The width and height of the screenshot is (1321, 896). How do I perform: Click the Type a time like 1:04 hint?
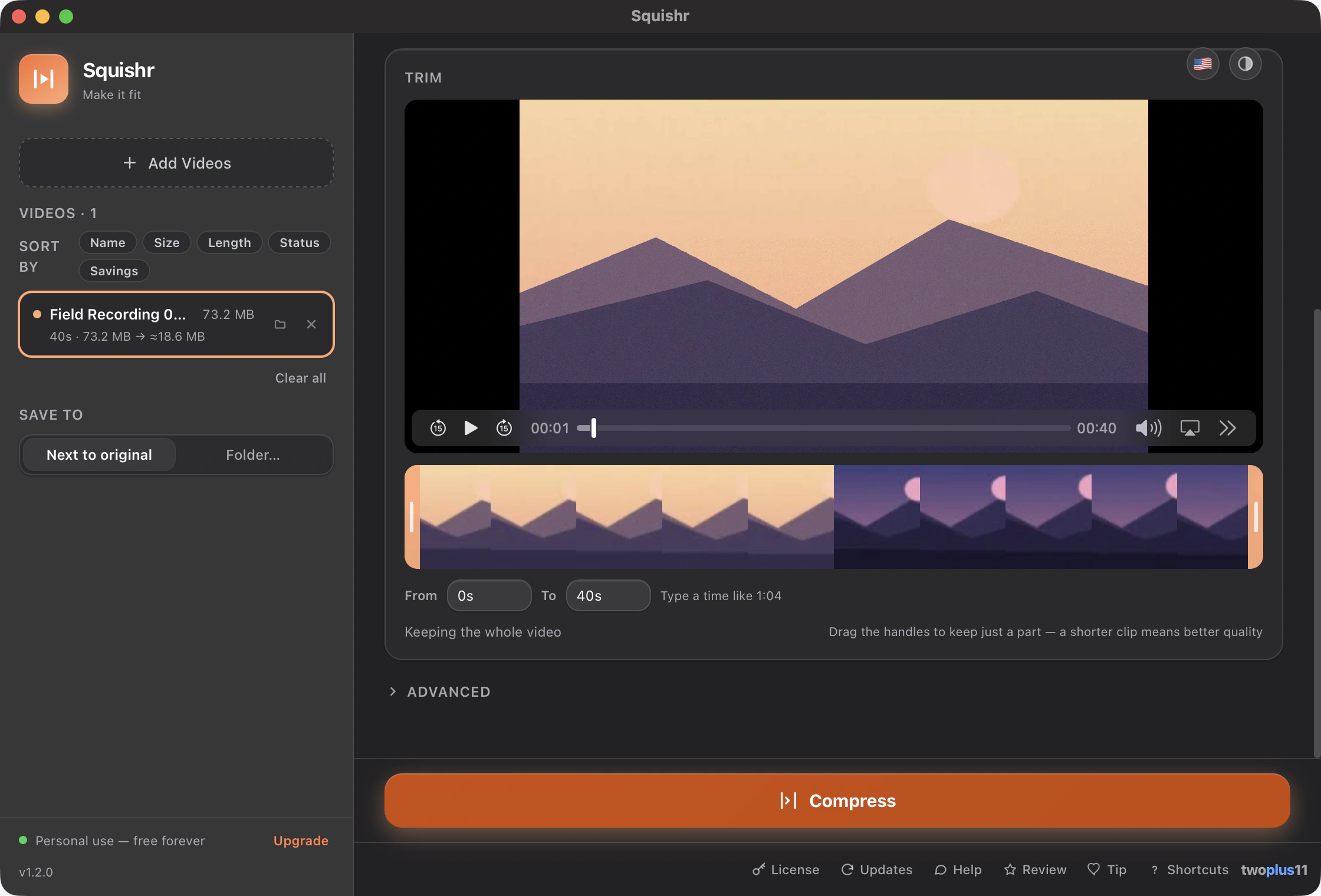pyautogui.click(x=721, y=595)
